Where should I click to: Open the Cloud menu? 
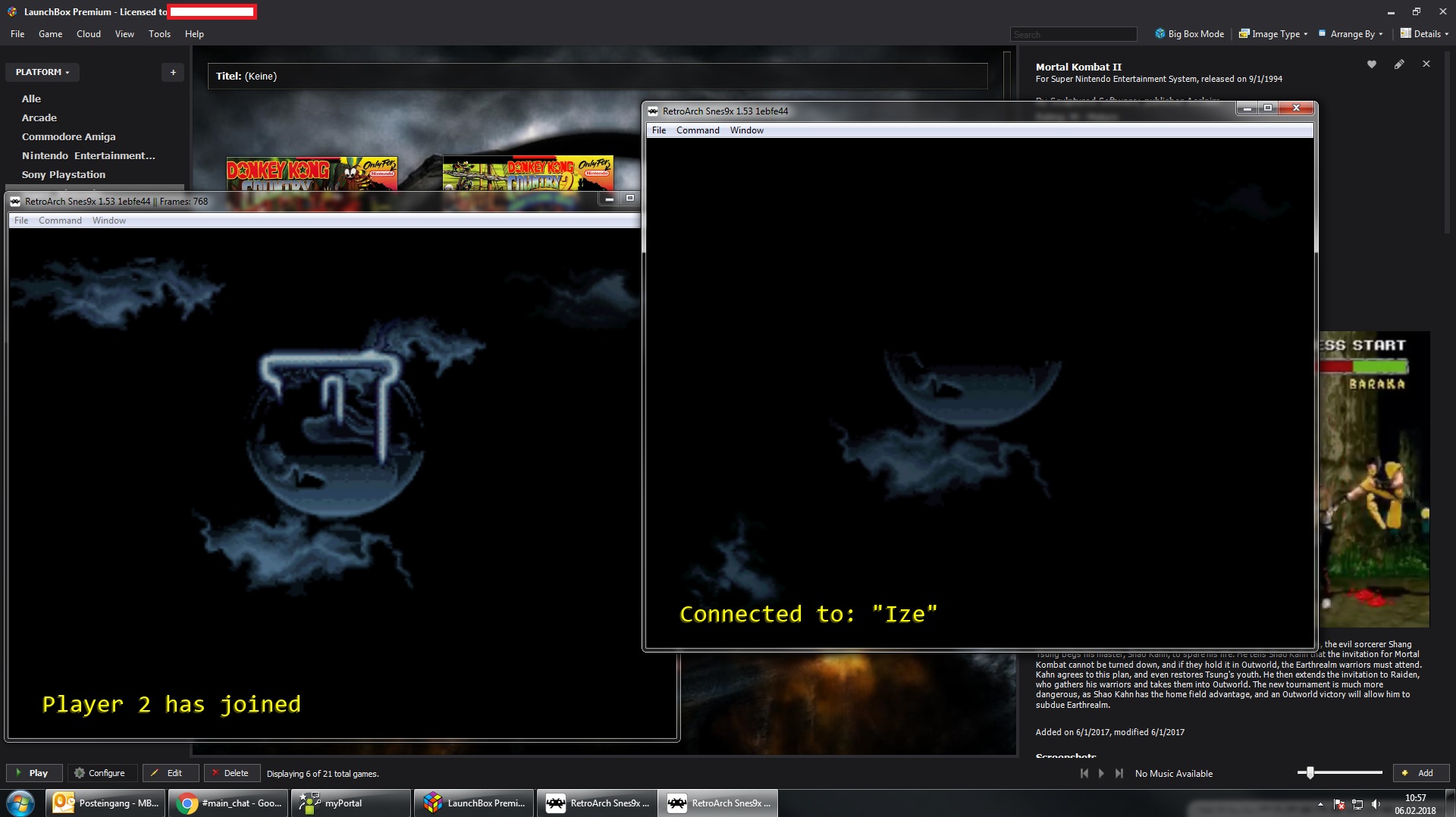coord(89,34)
